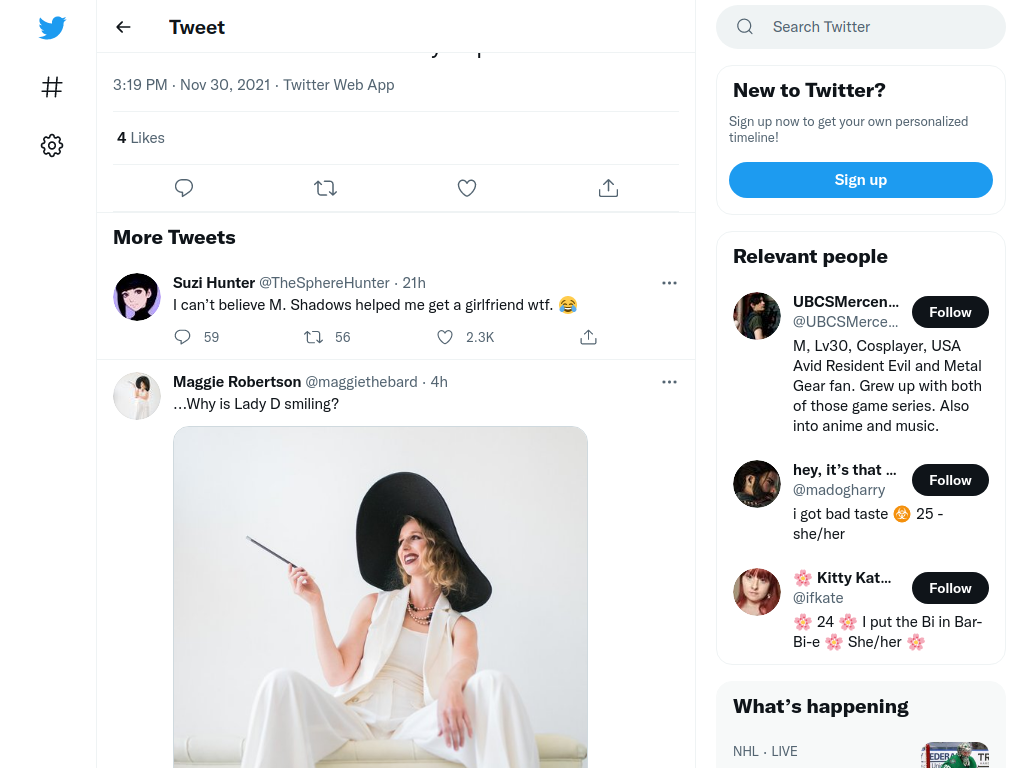
Task: Like the main tweet with heart icon
Action: pos(466,188)
